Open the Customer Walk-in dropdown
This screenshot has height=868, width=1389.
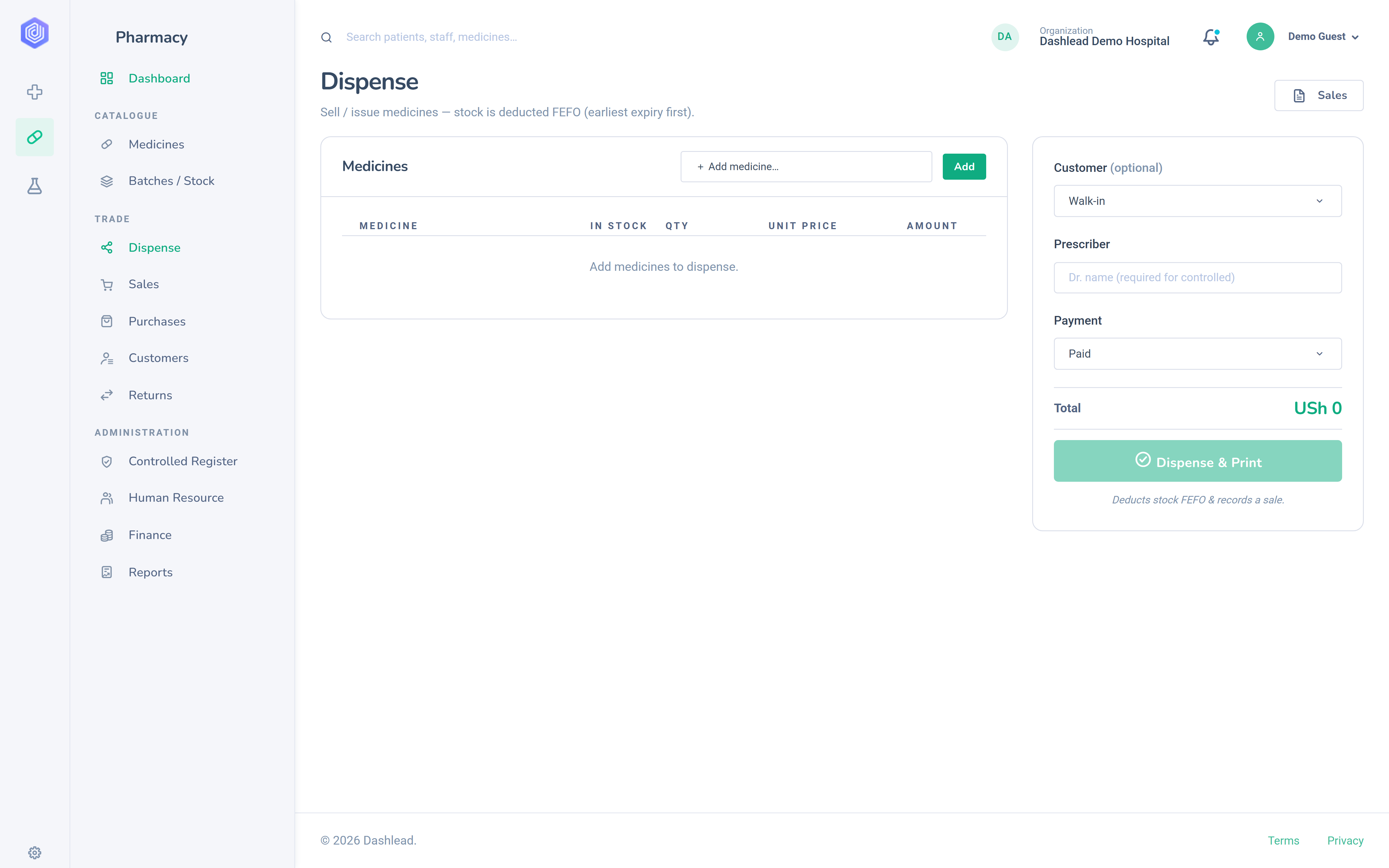point(1198,201)
